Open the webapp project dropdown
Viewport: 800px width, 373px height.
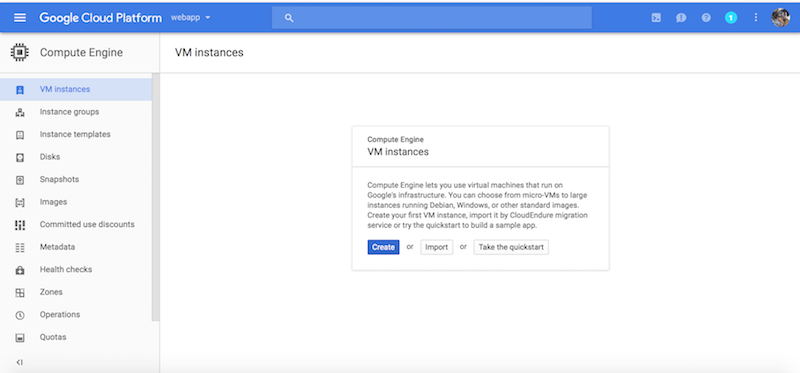click(191, 18)
